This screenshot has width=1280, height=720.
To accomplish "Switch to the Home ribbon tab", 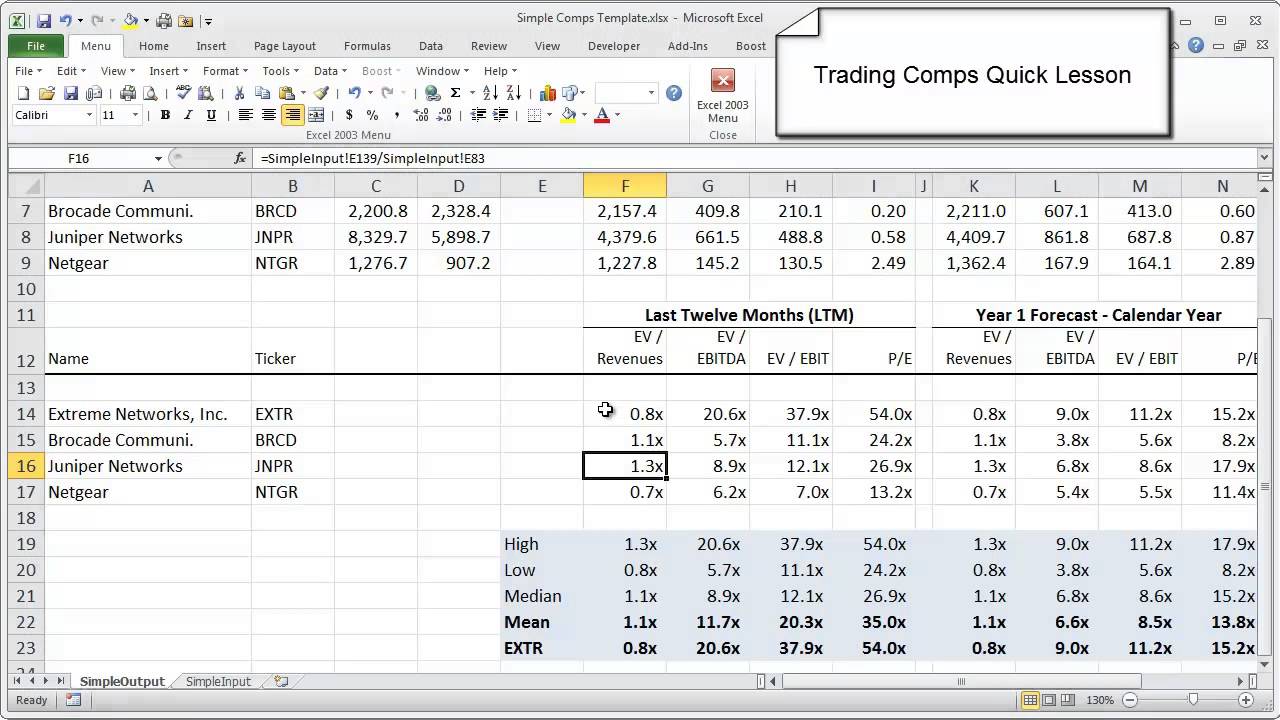I will (154, 46).
